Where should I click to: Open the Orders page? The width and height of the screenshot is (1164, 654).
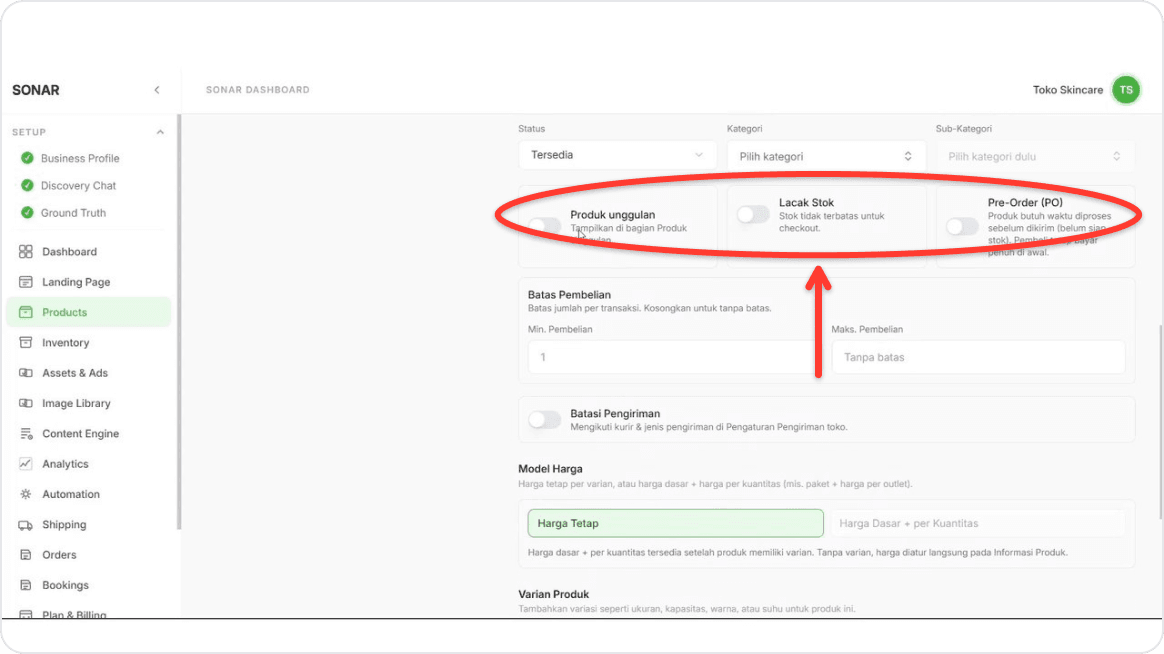click(x=59, y=555)
